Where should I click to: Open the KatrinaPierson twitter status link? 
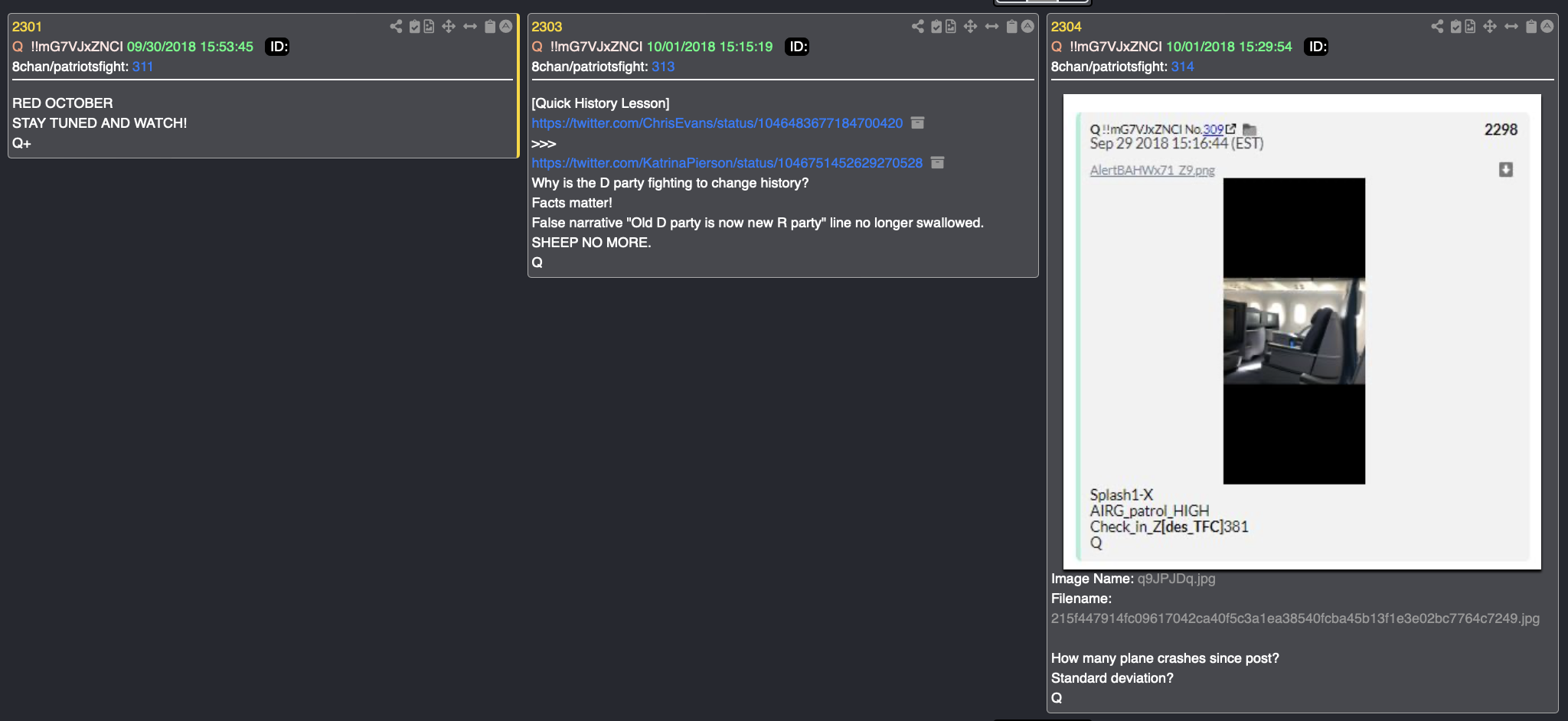coord(727,163)
